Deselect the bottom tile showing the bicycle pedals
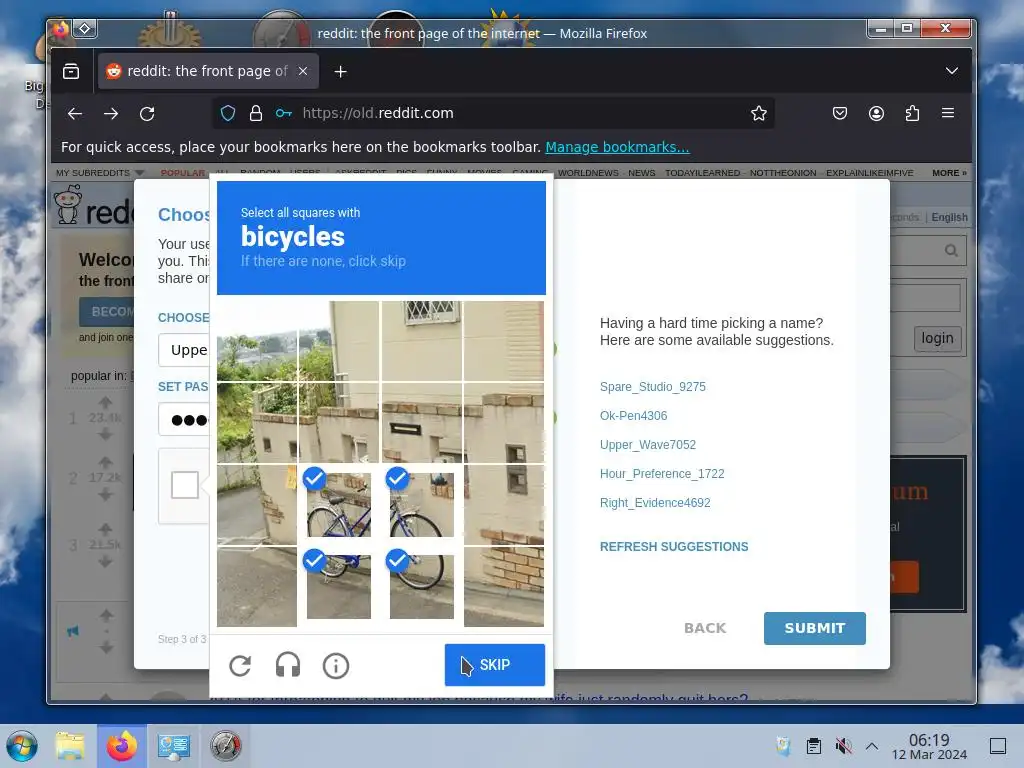The height and width of the screenshot is (768, 1024). pos(338,586)
